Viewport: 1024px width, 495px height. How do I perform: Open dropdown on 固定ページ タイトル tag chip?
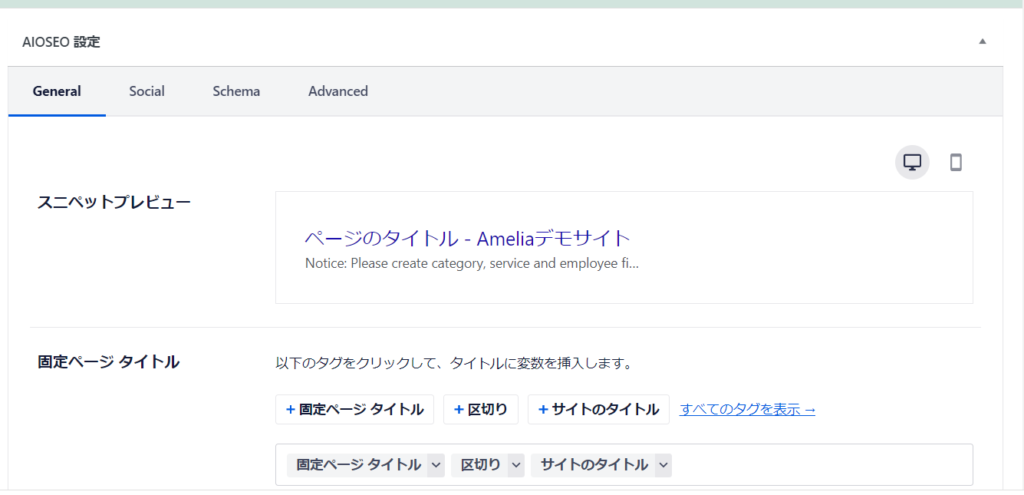pos(435,465)
